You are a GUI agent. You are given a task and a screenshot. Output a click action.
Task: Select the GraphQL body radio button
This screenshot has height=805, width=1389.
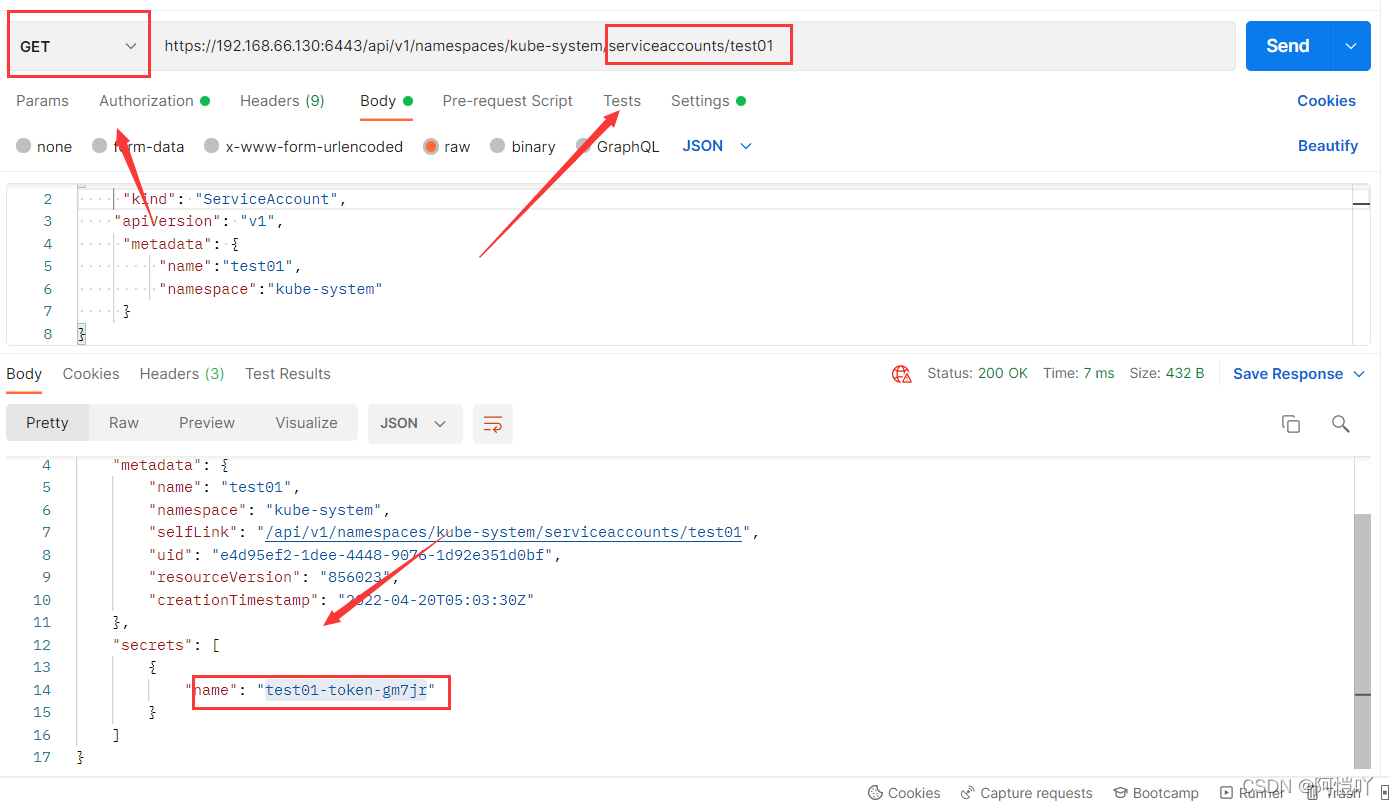coord(584,146)
